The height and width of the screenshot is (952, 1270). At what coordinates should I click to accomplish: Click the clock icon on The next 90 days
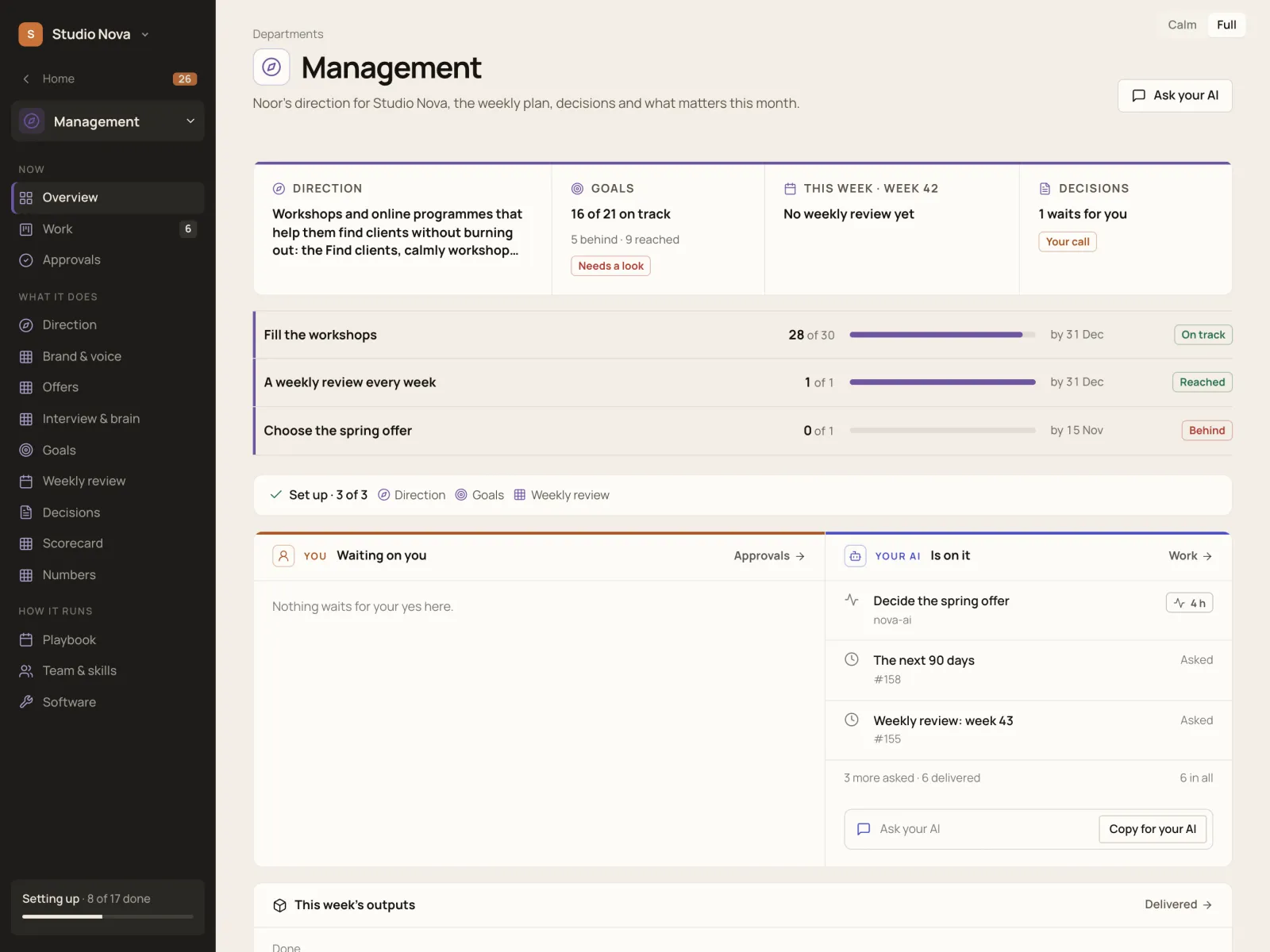pos(852,659)
